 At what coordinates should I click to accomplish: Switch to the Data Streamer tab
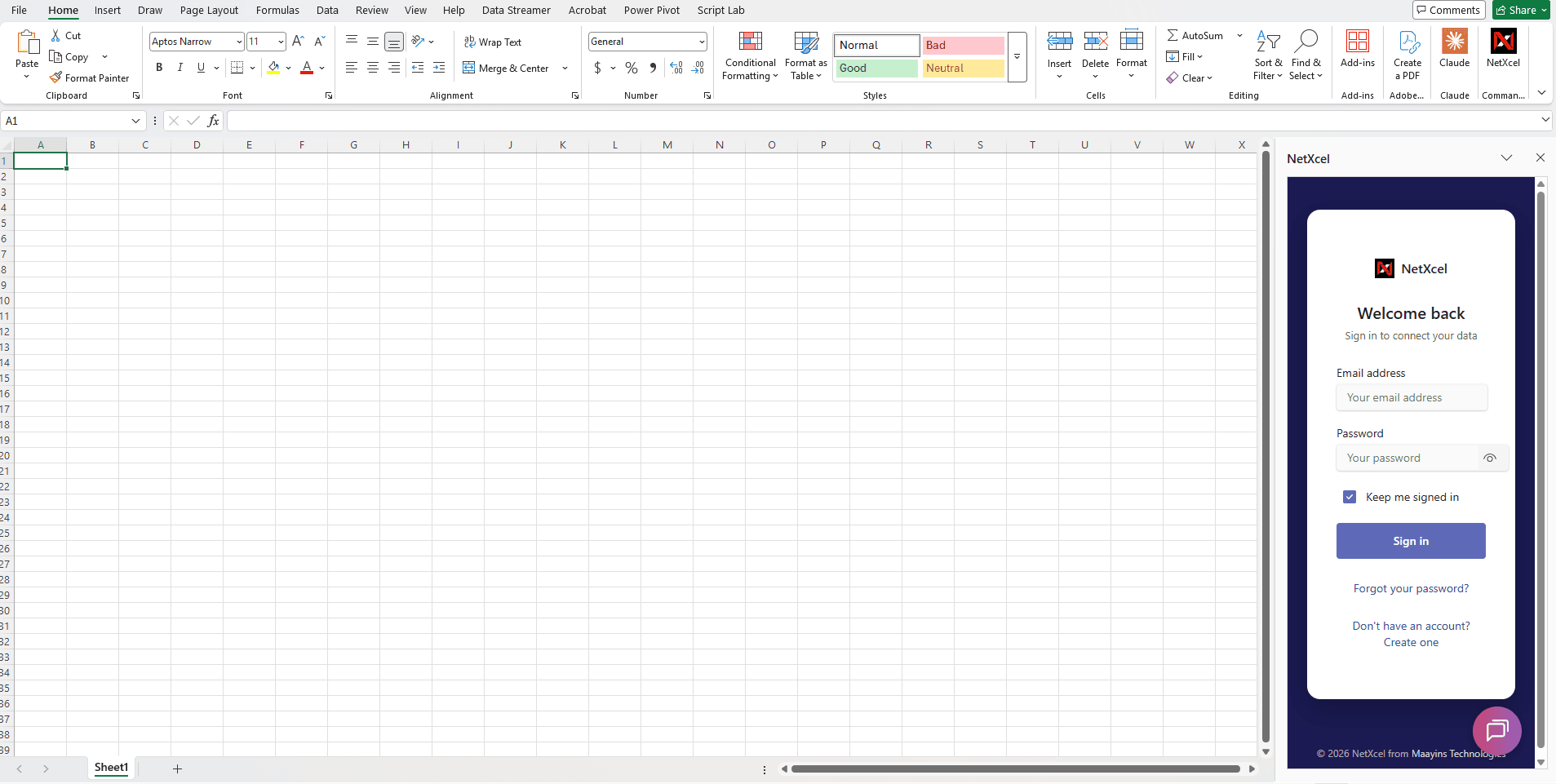click(516, 11)
